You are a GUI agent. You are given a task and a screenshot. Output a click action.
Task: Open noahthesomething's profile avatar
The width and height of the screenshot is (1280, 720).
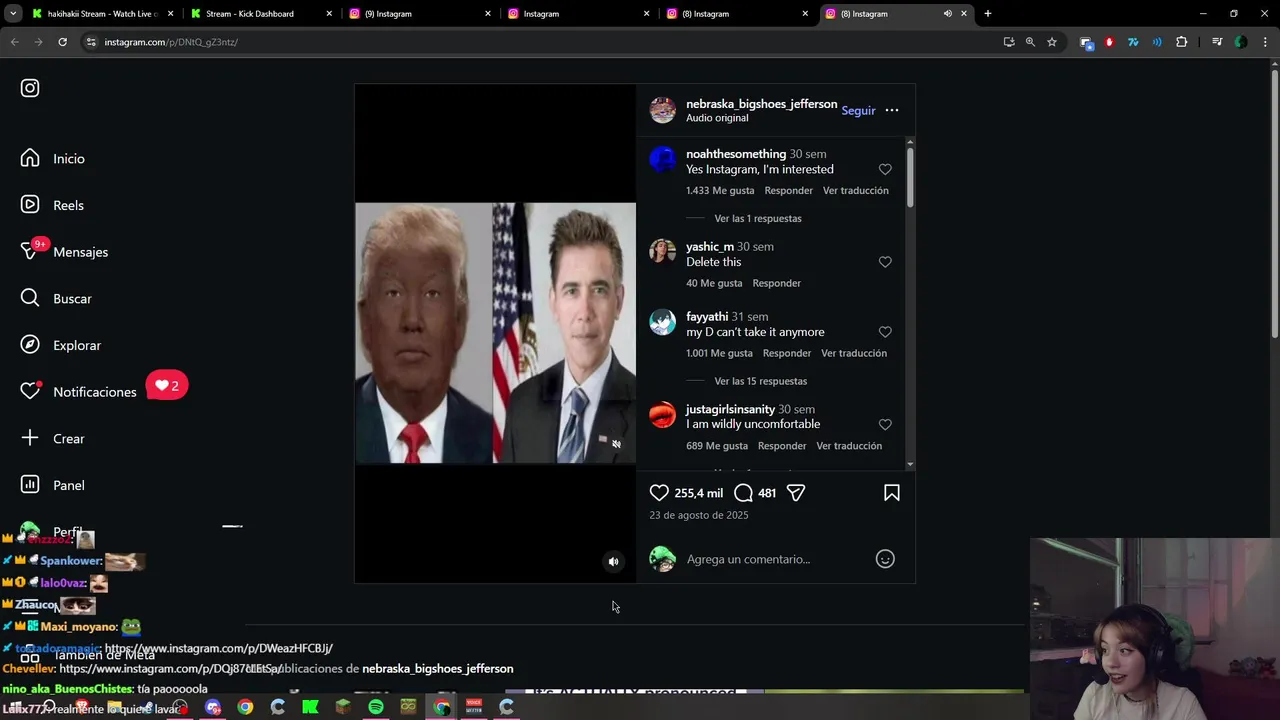[x=663, y=158]
